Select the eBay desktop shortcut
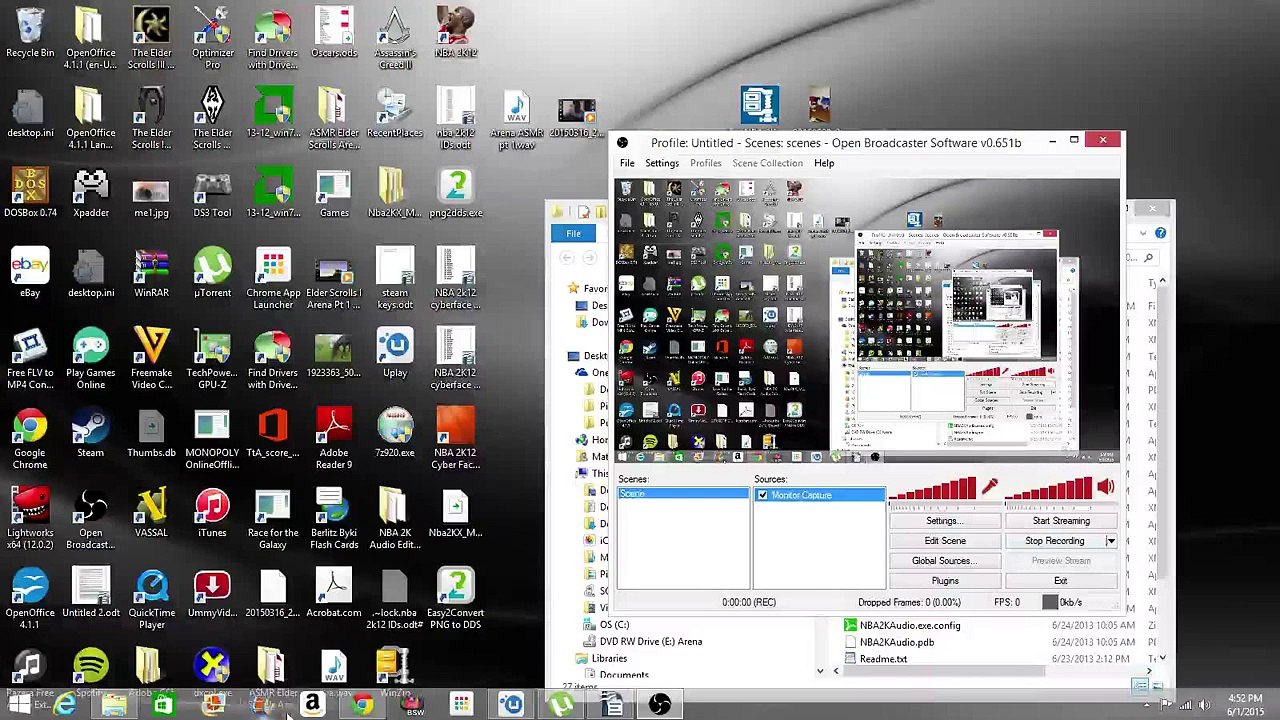Viewport: 1280px width, 720px height. [30, 274]
